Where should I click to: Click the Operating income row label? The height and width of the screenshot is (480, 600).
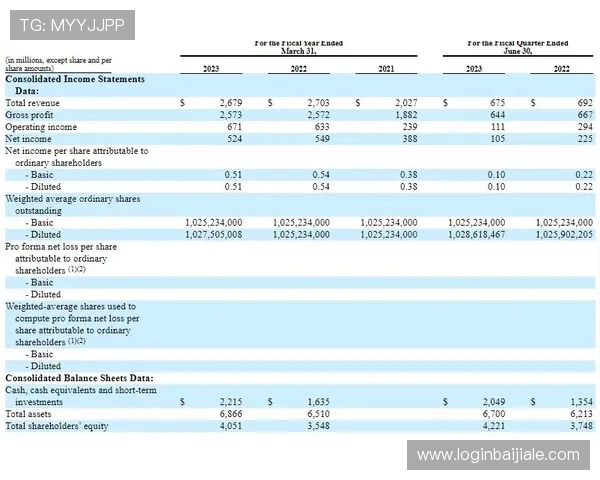(40, 127)
